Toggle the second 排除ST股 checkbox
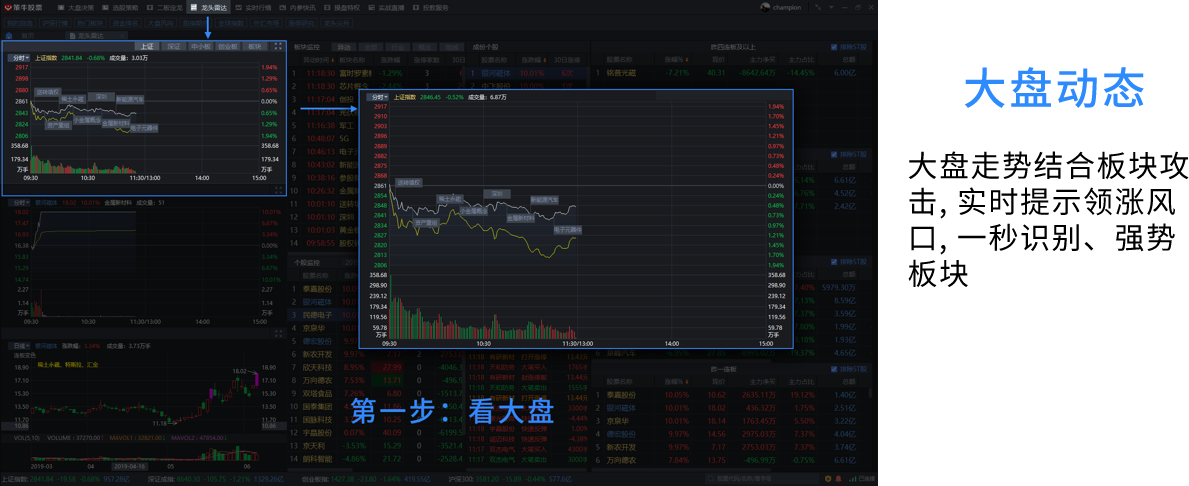The width and height of the screenshot is (1189, 486). pos(835,155)
